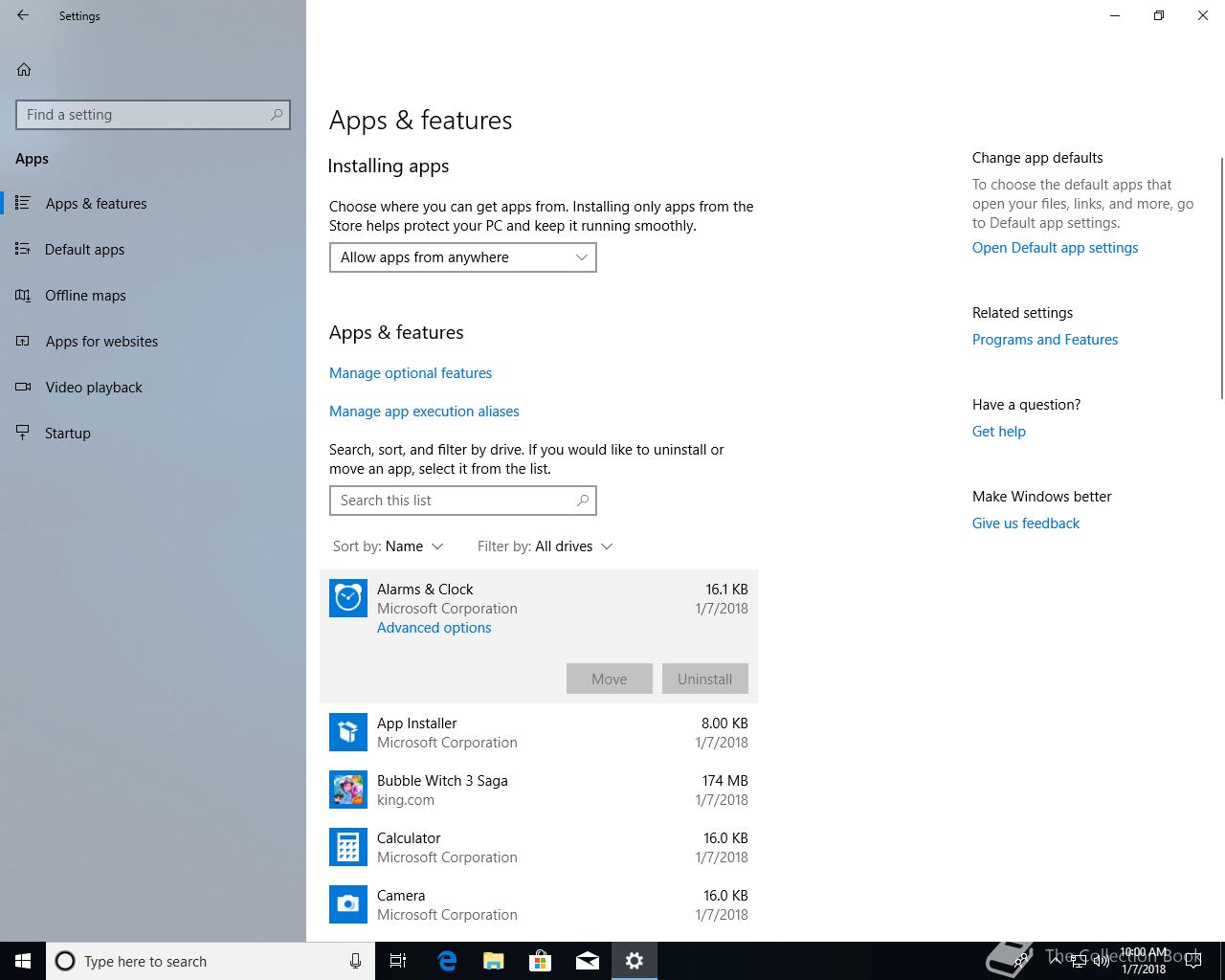This screenshot has width=1225, height=980.
Task: Click the Cortana circle icon
Action: [65, 961]
